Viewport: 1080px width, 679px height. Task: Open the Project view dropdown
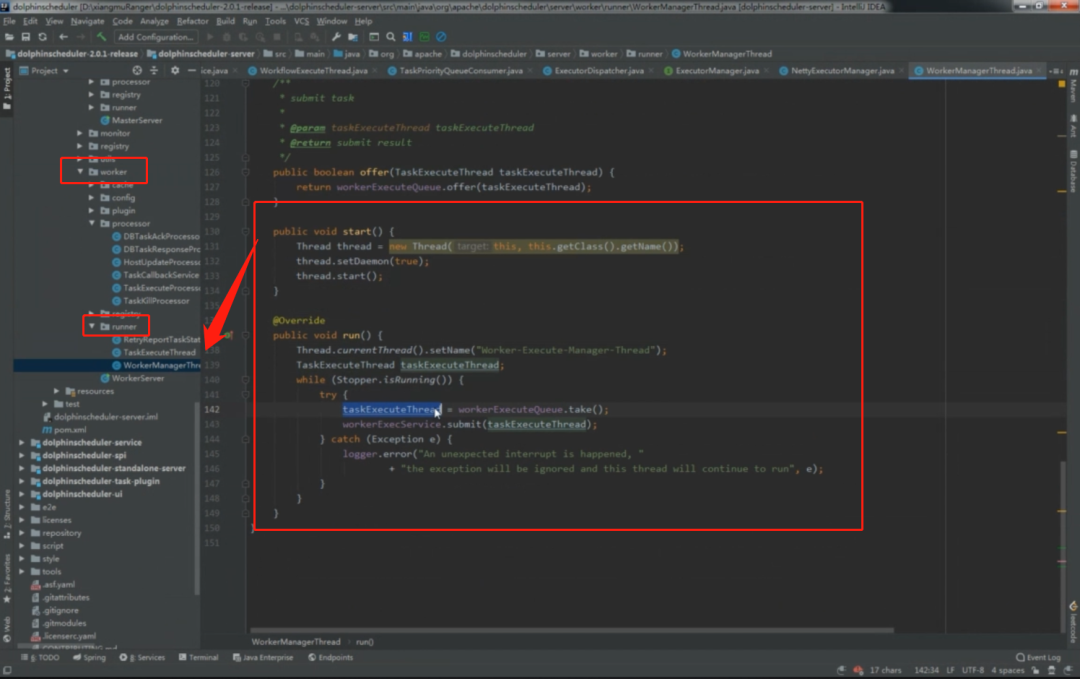(x=45, y=70)
